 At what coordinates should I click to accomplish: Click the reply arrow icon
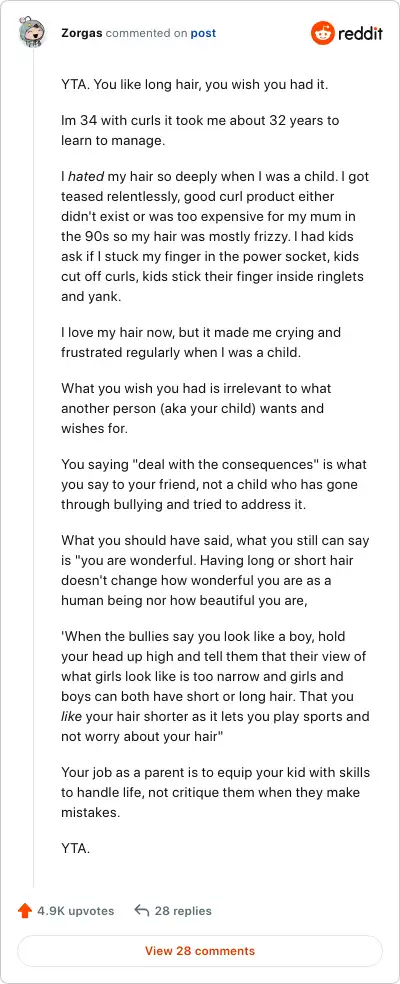tap(142, 911)
